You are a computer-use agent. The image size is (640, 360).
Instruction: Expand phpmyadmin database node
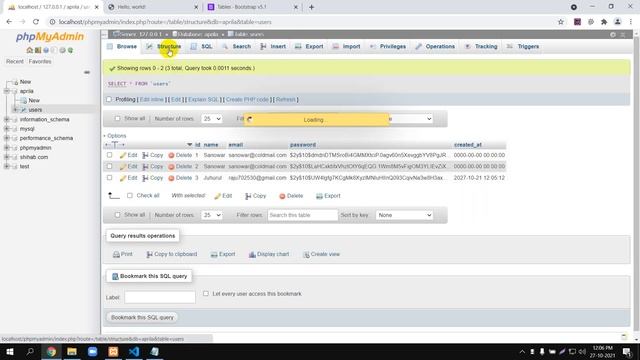tap(7, 148)
